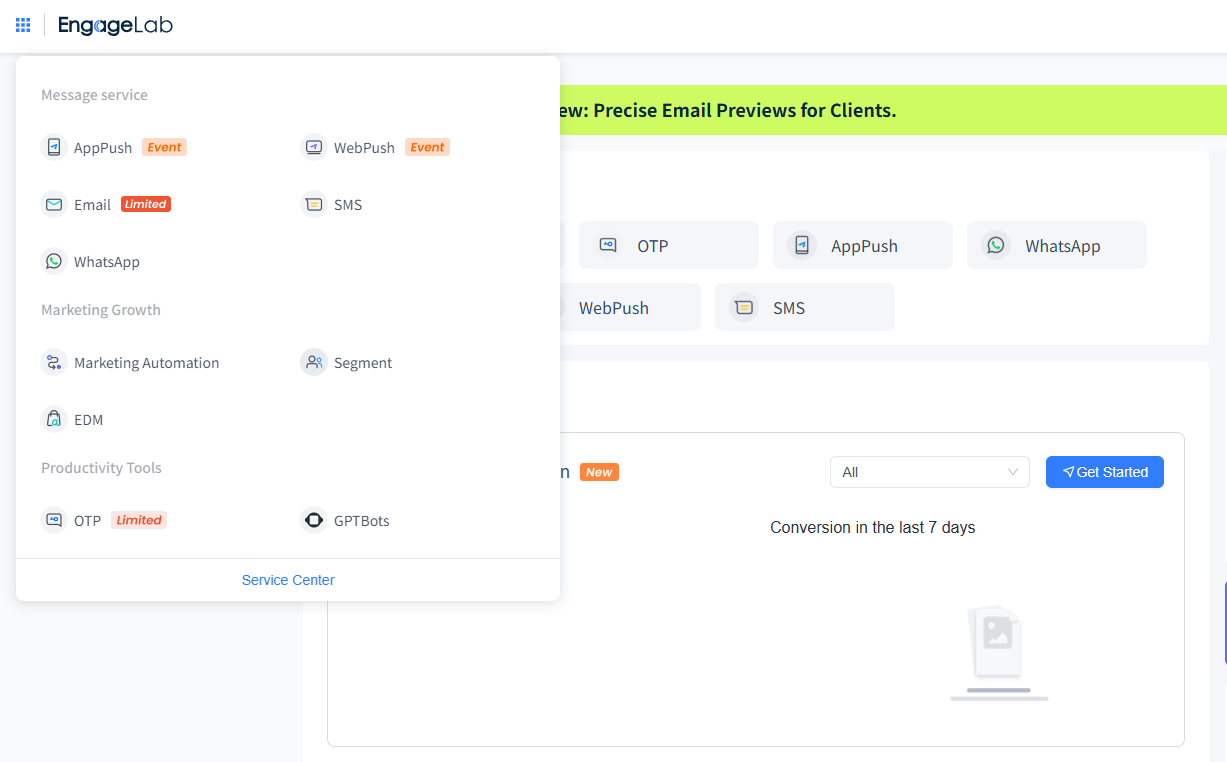
Task: Click the OTP card icon on dashboard
Action: point(608,245)
